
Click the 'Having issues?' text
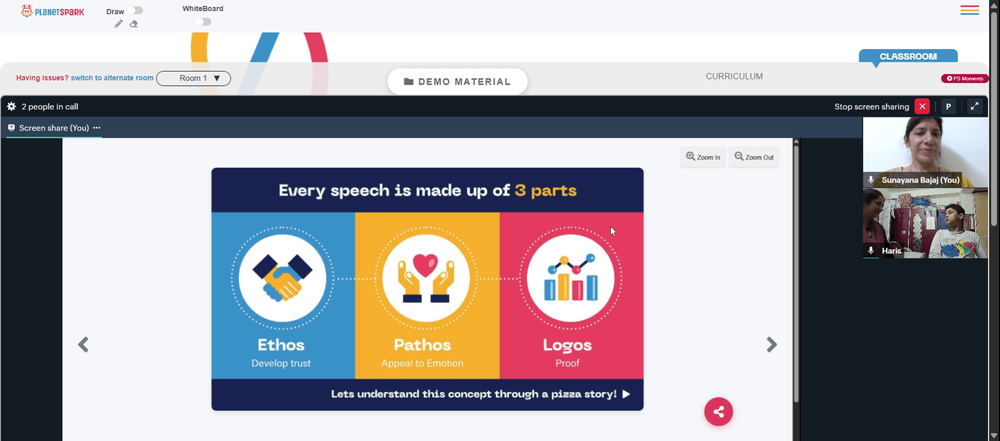43,78
